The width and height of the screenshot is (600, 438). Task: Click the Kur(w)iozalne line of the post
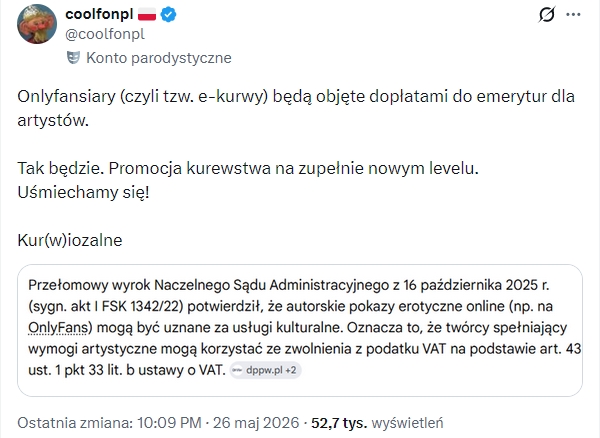pos(70,241)
